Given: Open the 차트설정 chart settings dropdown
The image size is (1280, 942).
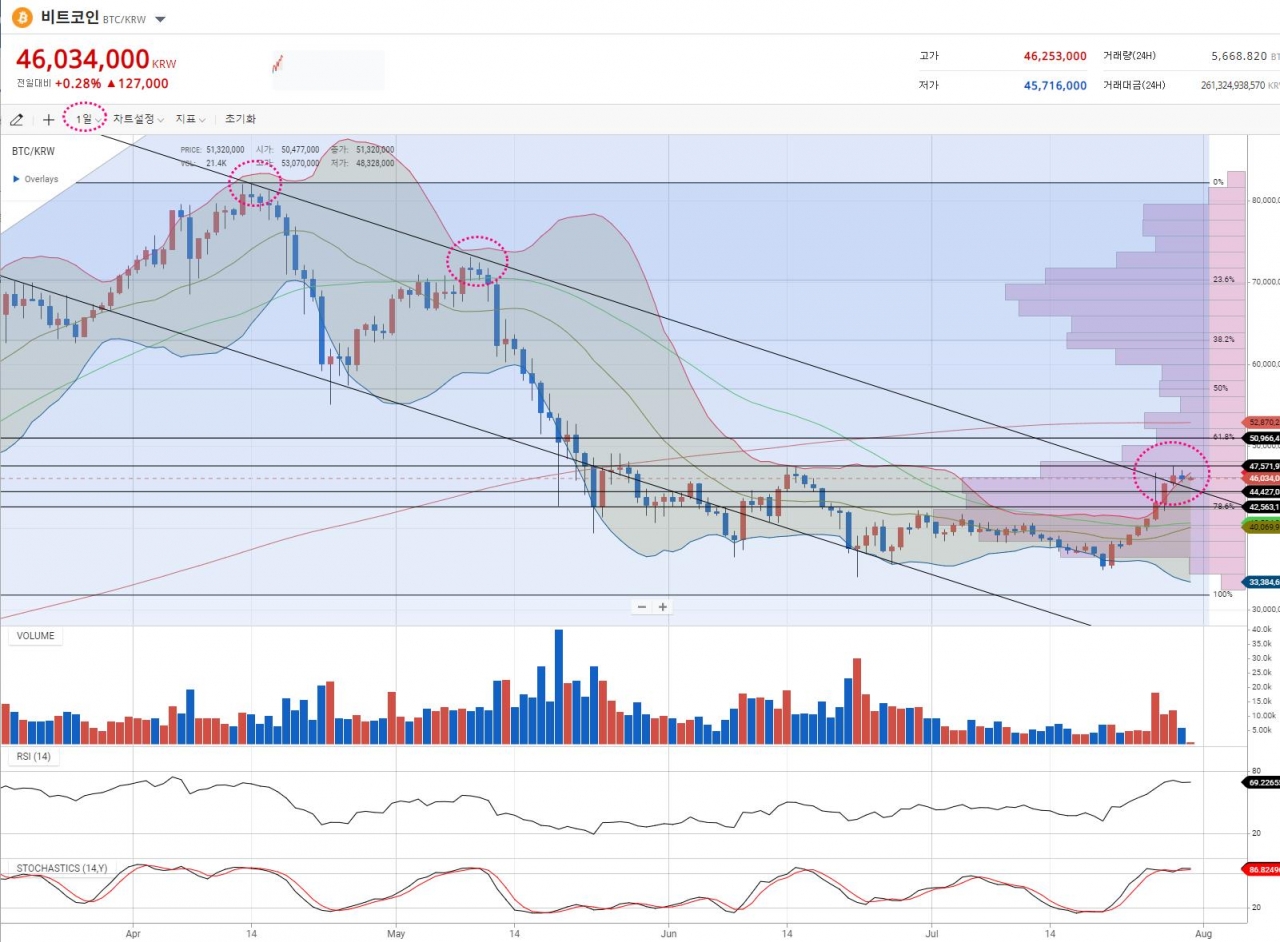Looking at the screenshot, I should click(138, 119).
